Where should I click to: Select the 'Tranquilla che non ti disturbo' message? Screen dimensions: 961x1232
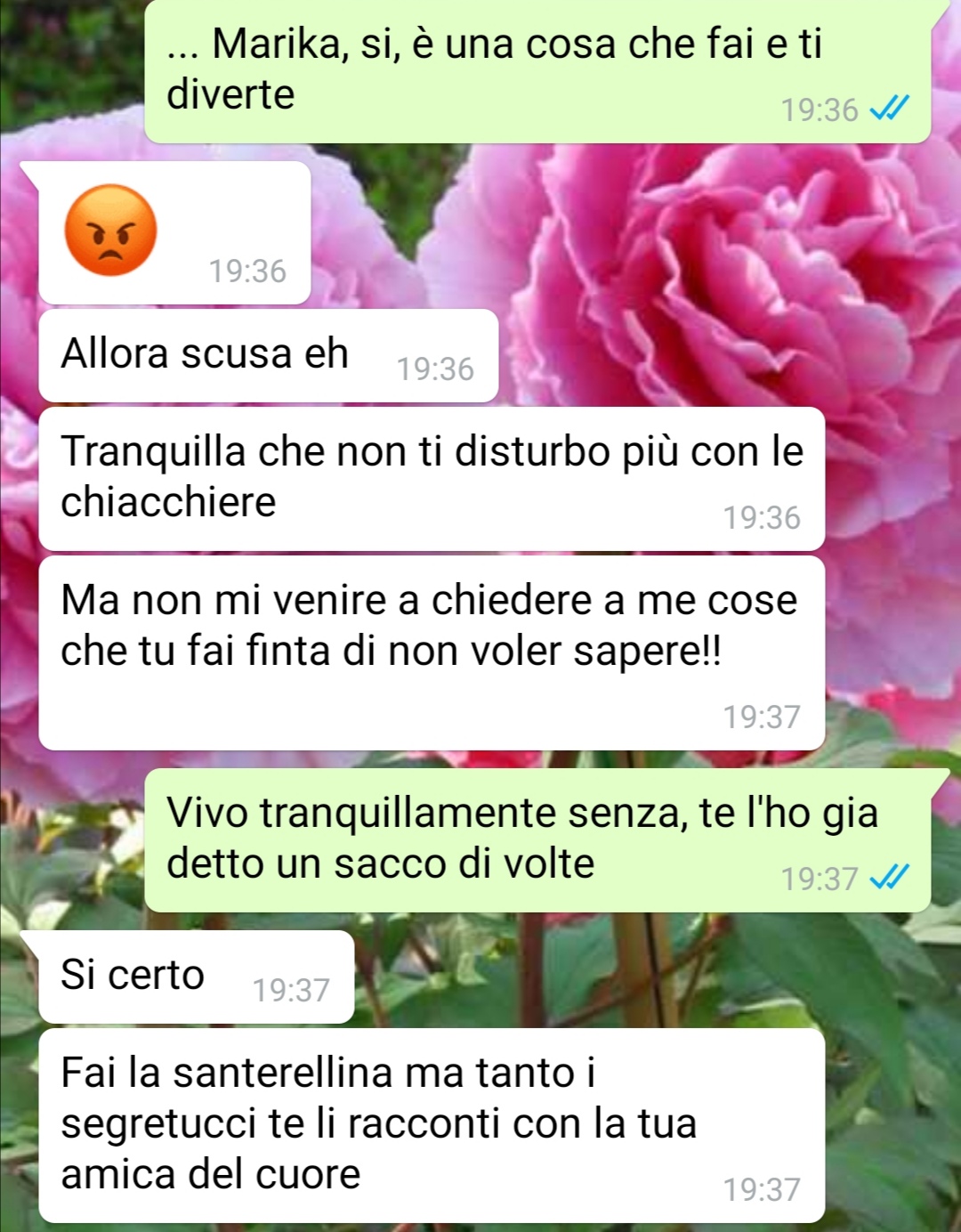point(432,479)
